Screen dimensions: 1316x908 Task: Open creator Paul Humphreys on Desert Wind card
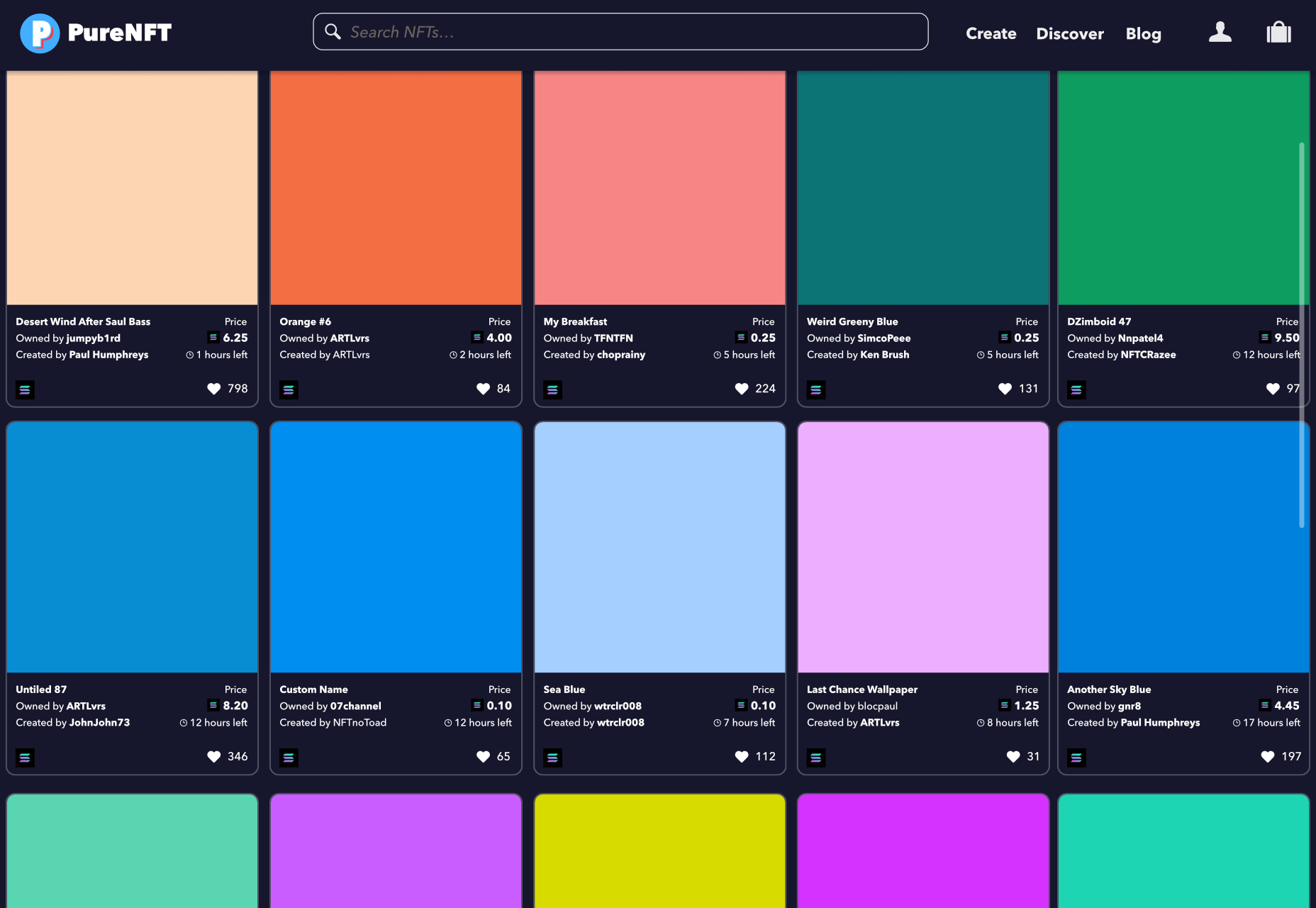click(x=108, y=355)
